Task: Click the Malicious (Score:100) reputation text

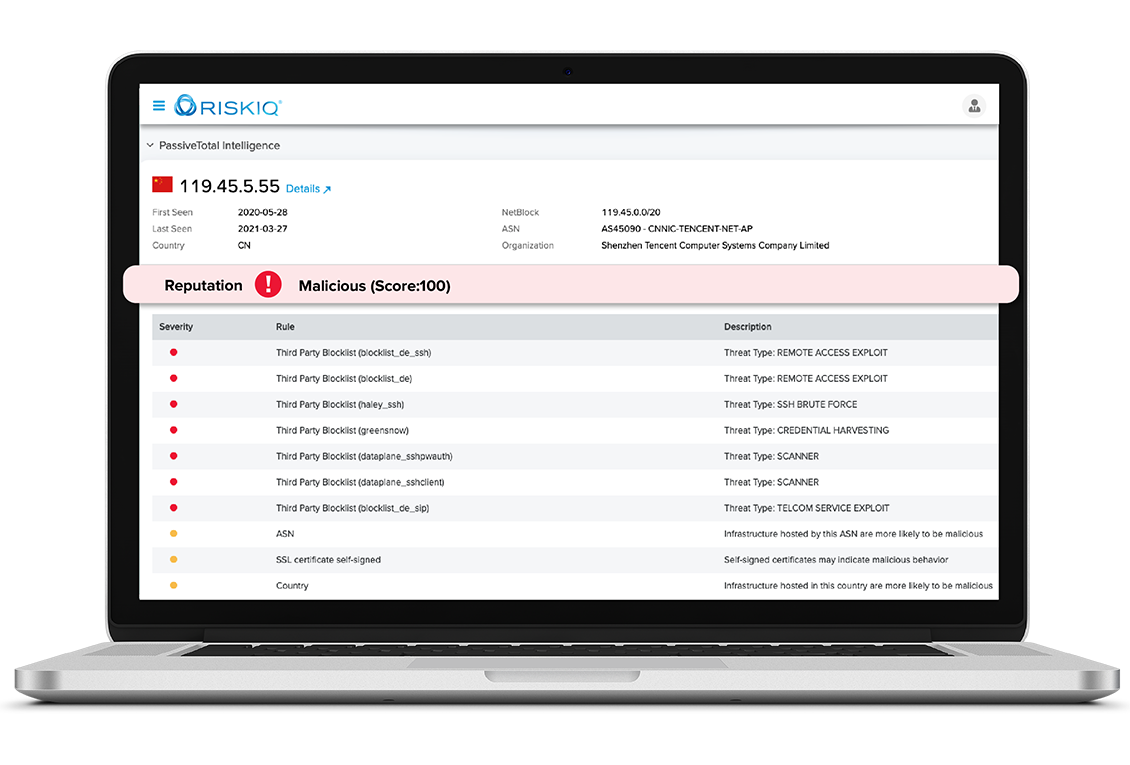Action: click(x=375, y=286)
